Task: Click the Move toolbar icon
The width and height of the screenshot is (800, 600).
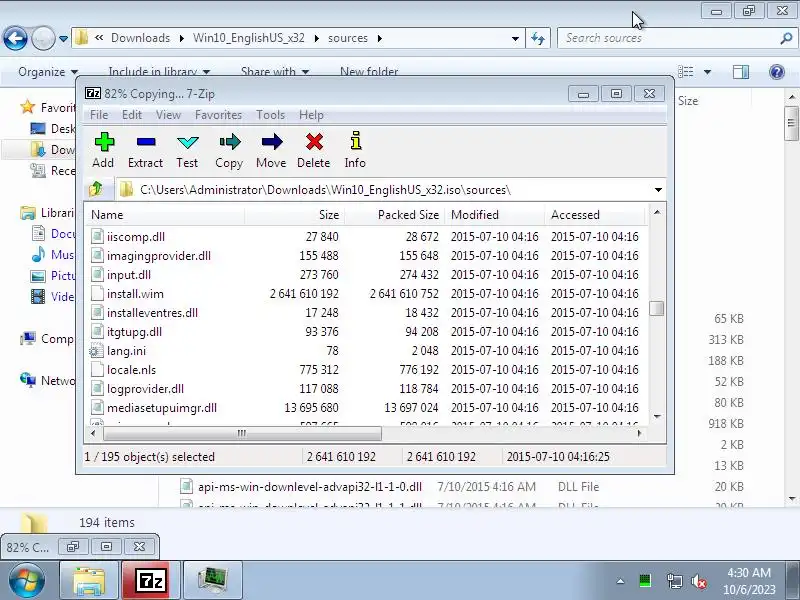Action: tap(271, 142)
